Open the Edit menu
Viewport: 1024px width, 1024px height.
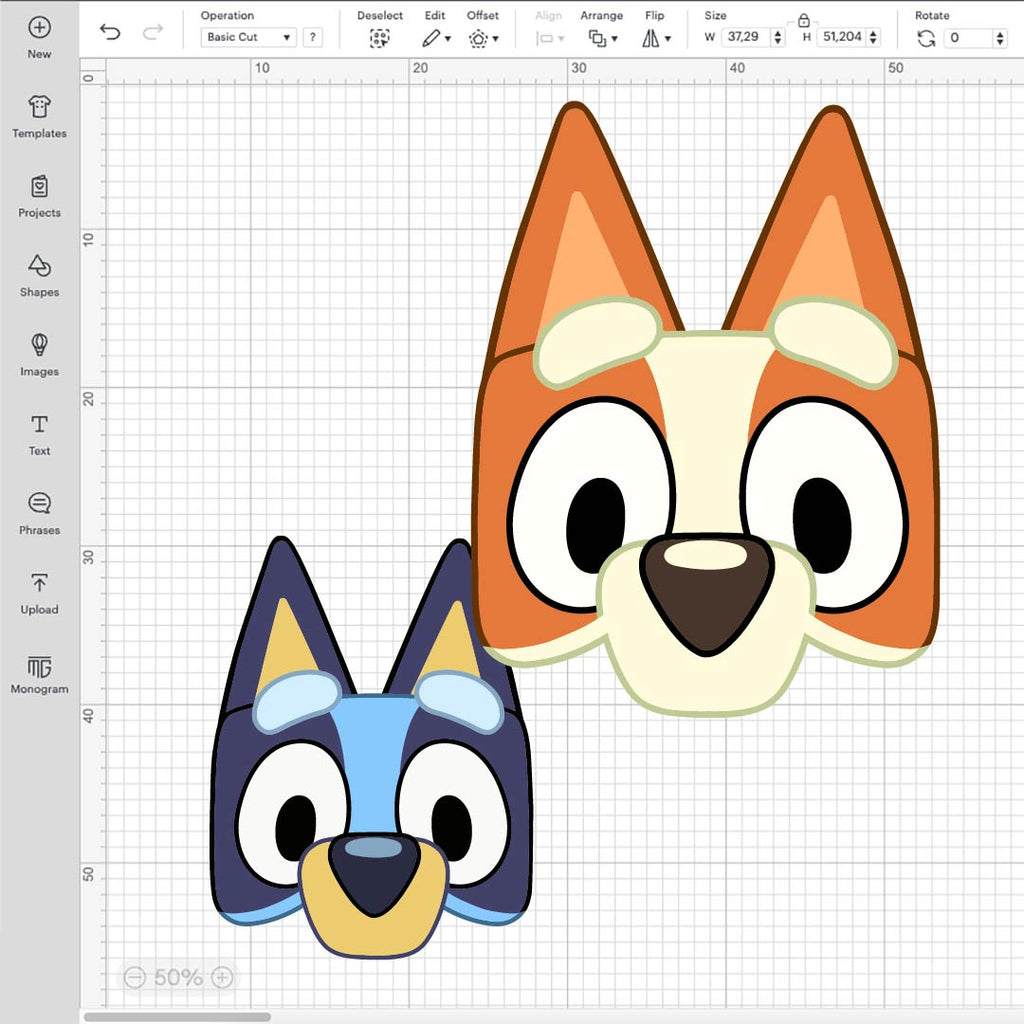click(435, 38)
